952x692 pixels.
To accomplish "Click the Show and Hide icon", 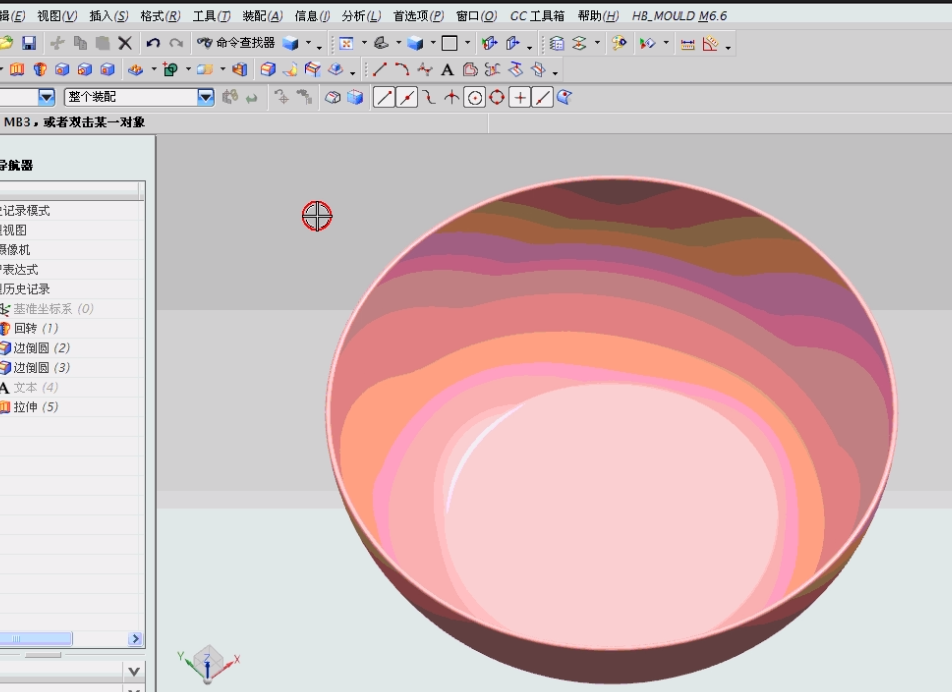I will click(647, 43).
